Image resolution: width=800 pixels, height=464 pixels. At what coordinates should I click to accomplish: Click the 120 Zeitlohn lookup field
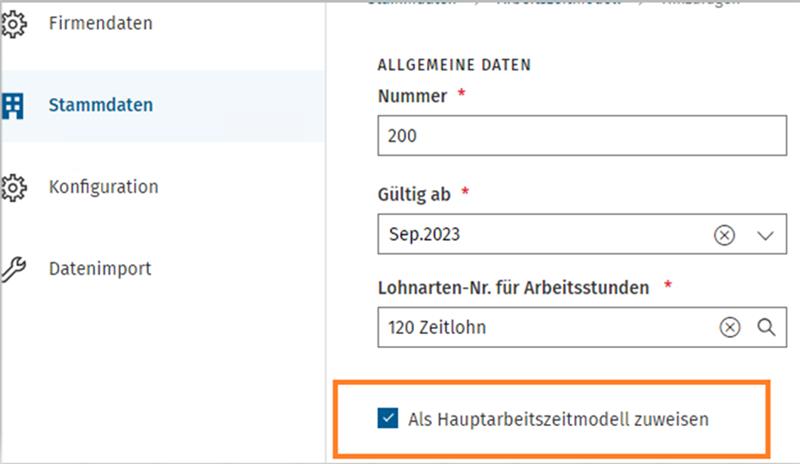click(582, 327)
